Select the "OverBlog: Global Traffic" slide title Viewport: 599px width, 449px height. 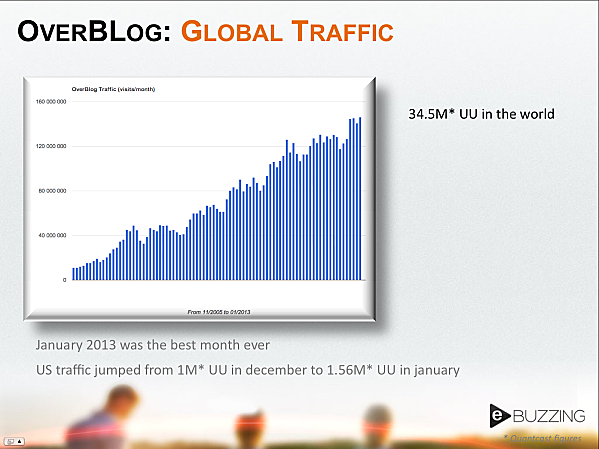(x=206, y=31)
